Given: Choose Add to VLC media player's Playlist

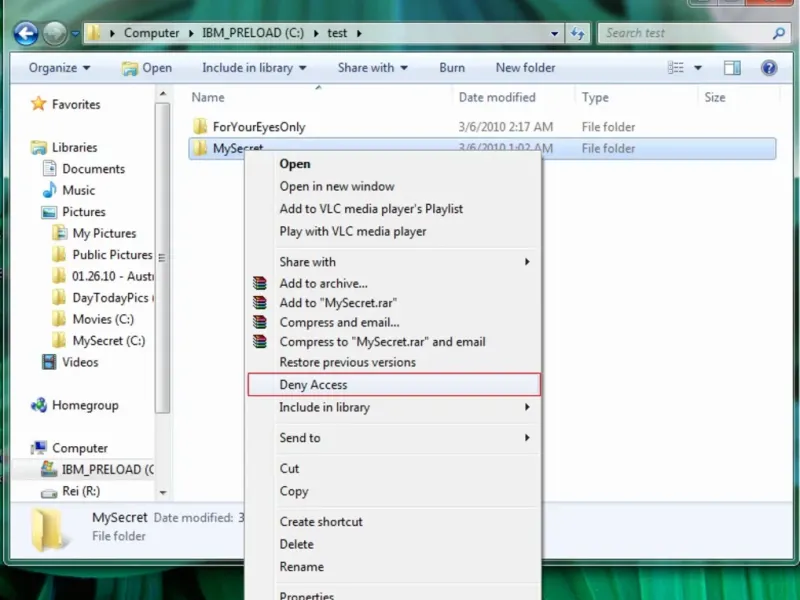Looking at the screenshot, I should 371,209.
